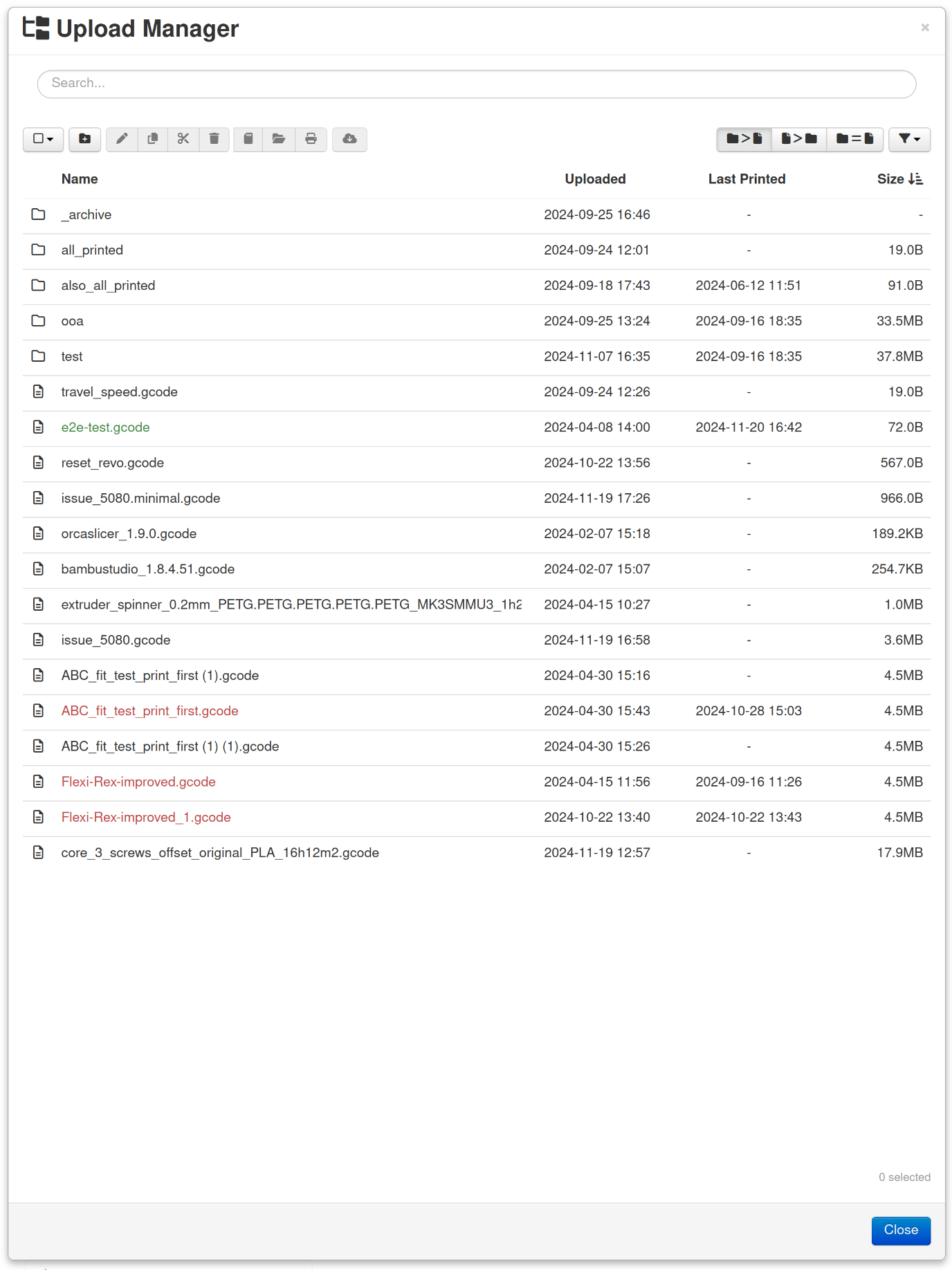The width and height of the screenshot is (952, 1270).
Task: Click the print icon
Action: 311,140
